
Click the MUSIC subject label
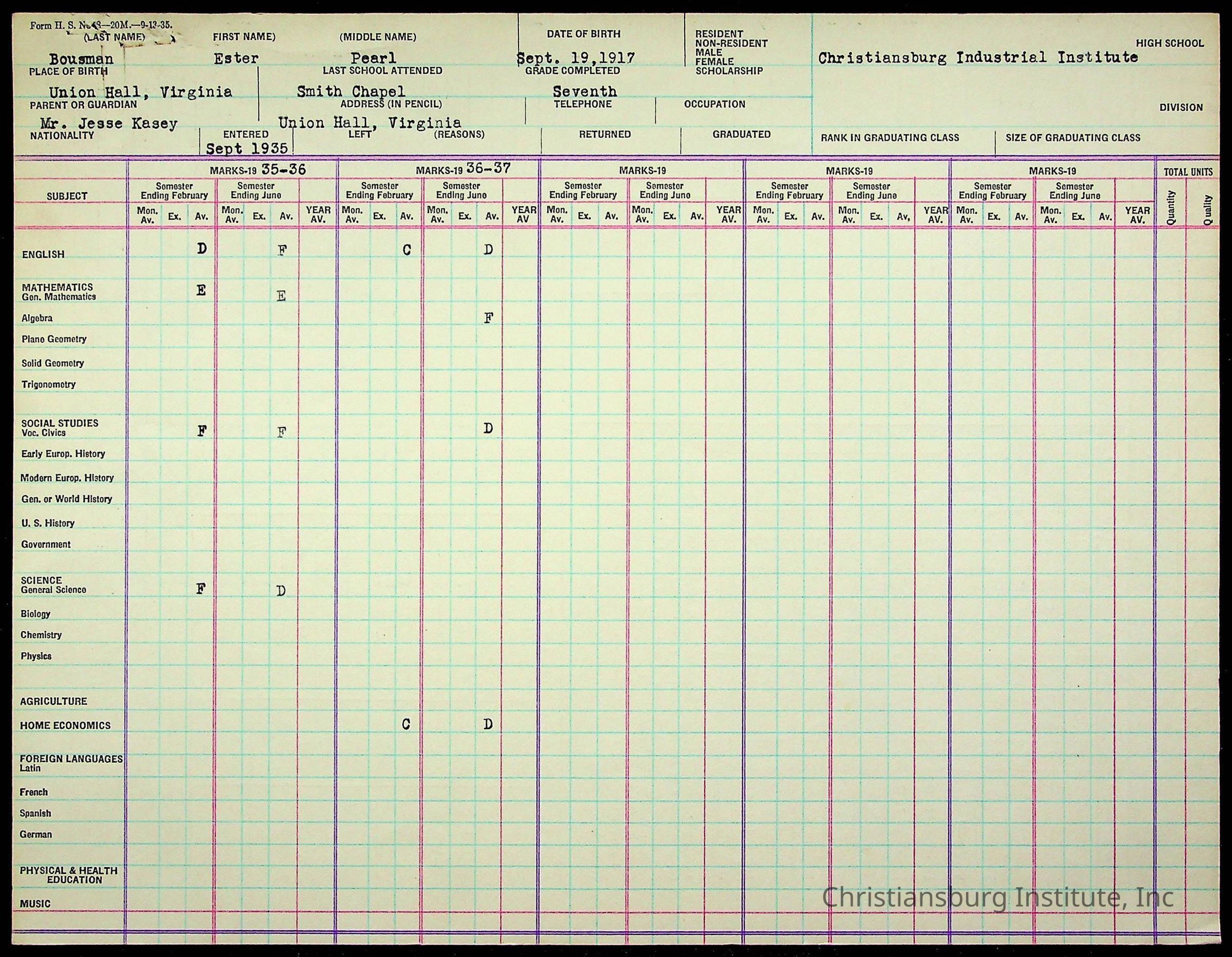point(35,904)
